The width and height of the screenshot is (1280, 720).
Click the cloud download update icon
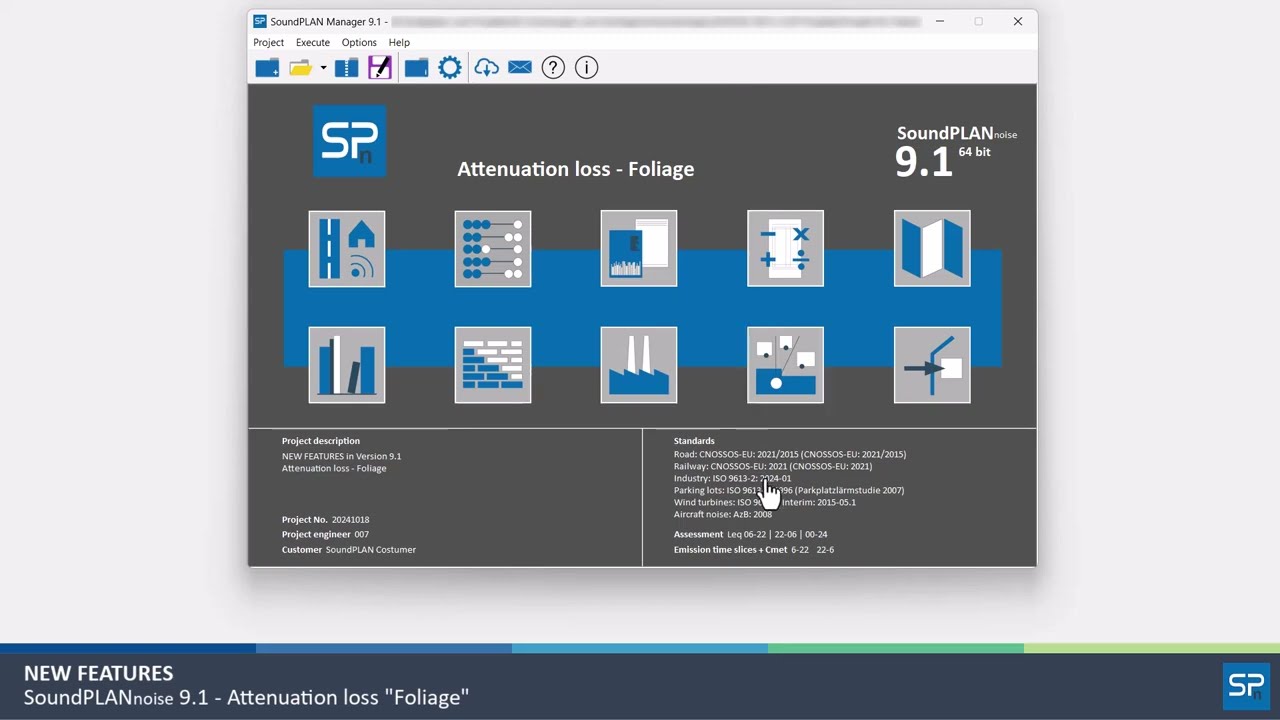pyautogui.click(x=486, y=67)
